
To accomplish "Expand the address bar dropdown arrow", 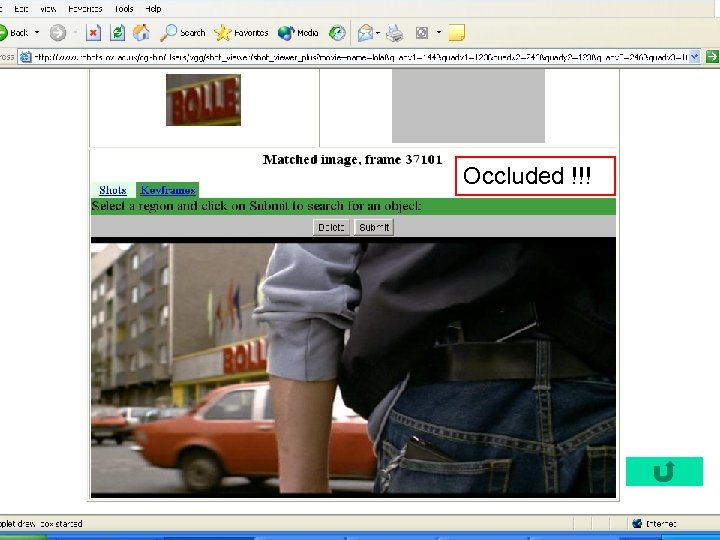I will pyautogui.click(x=694, y=57).
